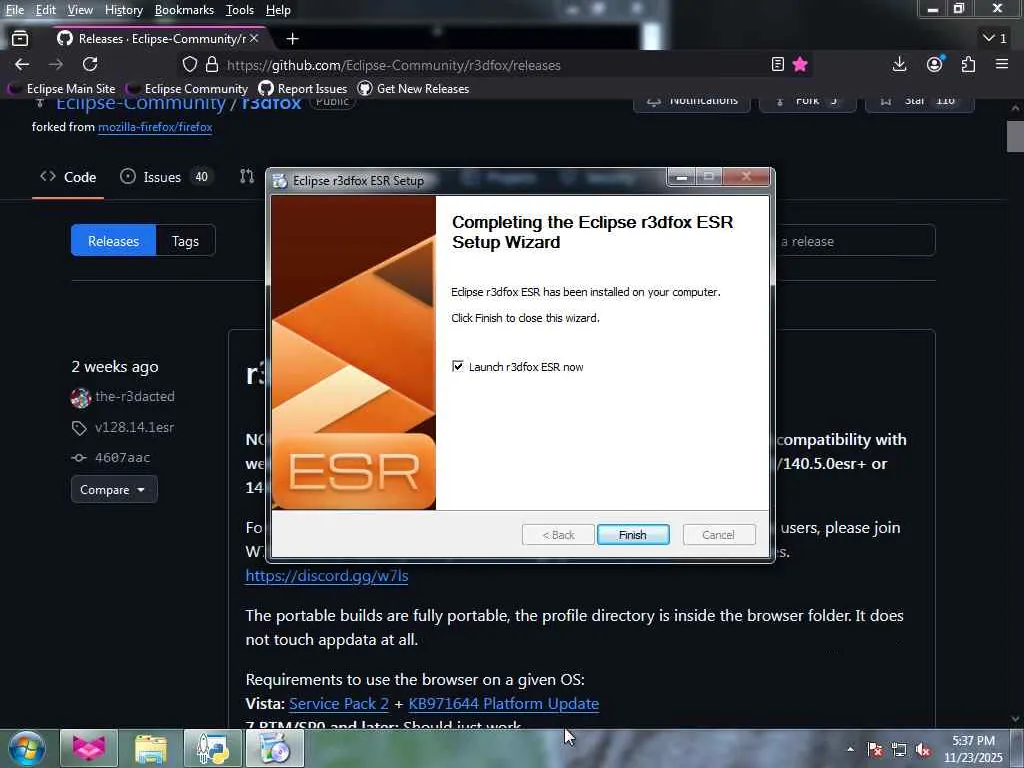Open the extensions puzzle icon
Viewport: 1024px width, 768px height.
(968, 64)
